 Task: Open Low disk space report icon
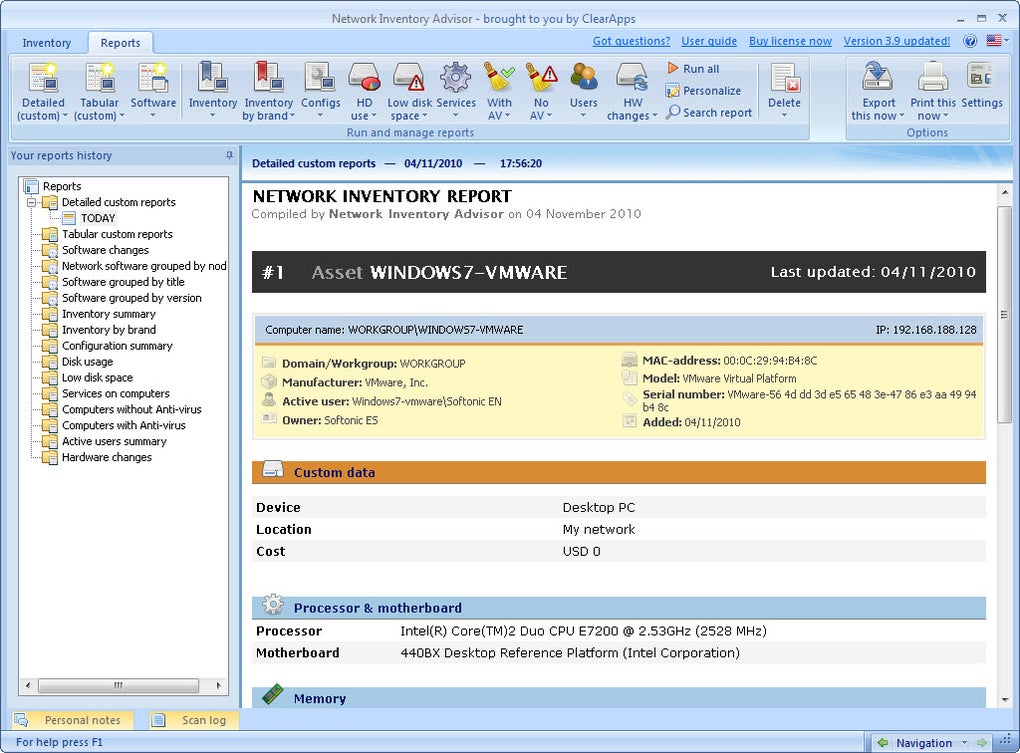(409, 77)
